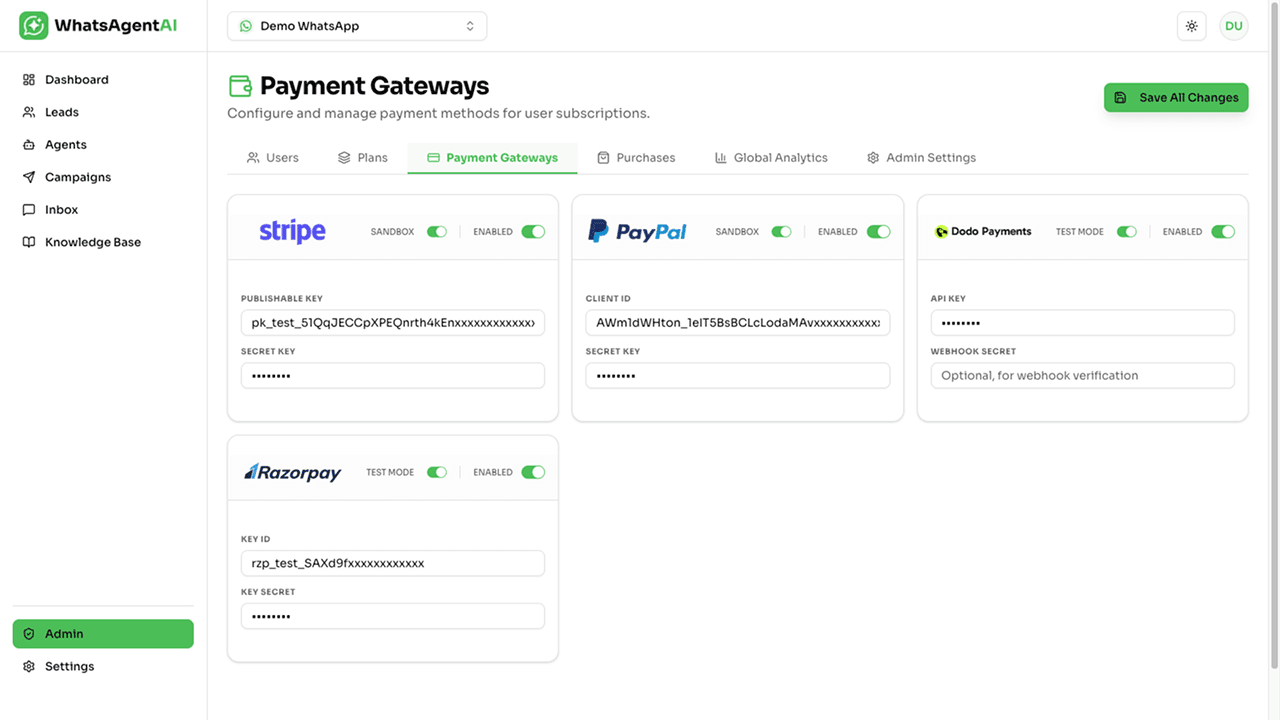Click the PayPal logo
Screen dimensions: 1280x720
click(x=637, y=231)
